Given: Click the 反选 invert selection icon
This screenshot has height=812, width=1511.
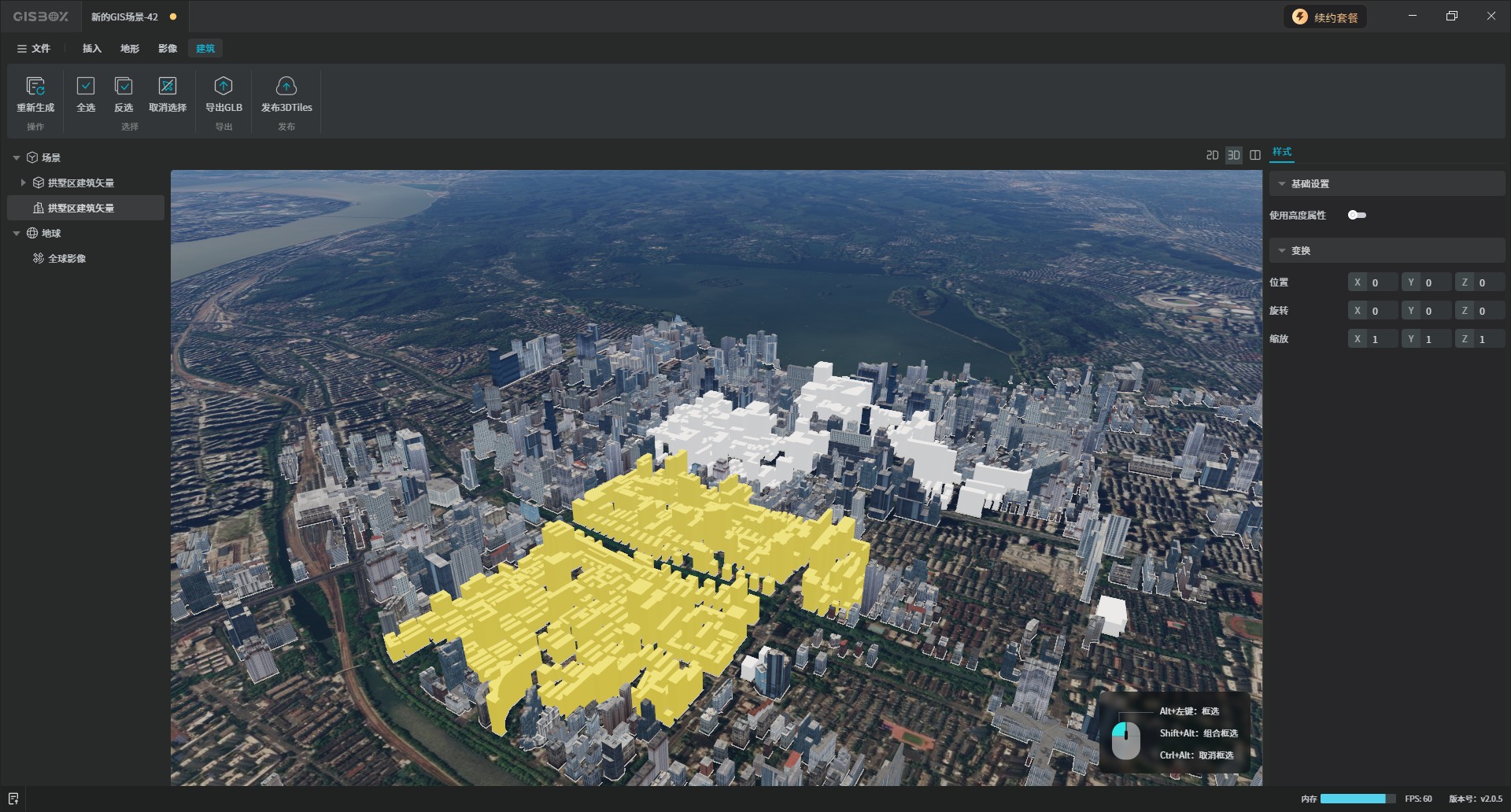Looking at the screenshot, I should pyautogui.click(x=124, y=86).
